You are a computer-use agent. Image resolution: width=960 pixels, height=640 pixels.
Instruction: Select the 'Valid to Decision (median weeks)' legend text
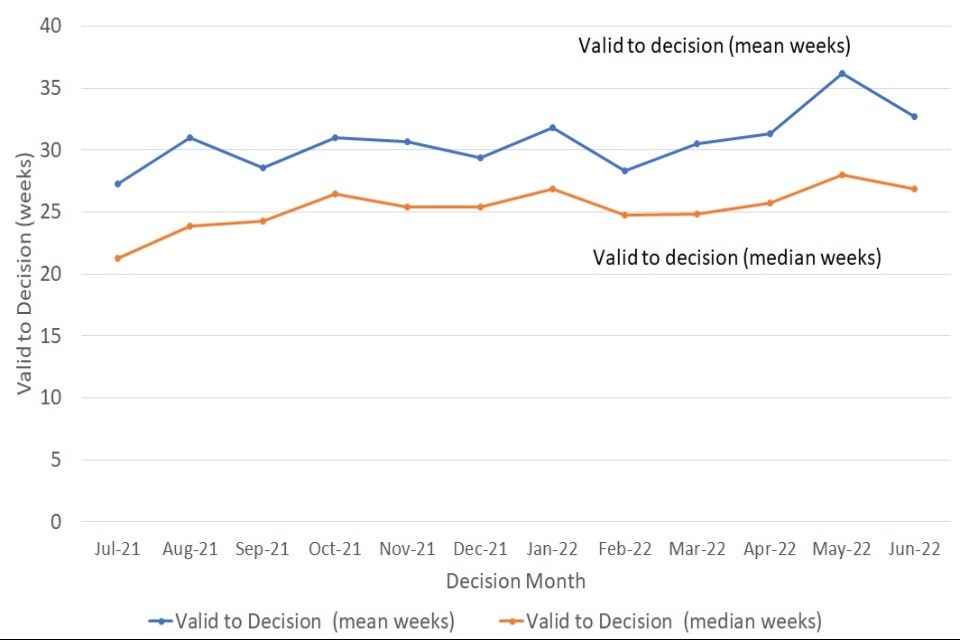pyautogui.click(x=673, y=621)
